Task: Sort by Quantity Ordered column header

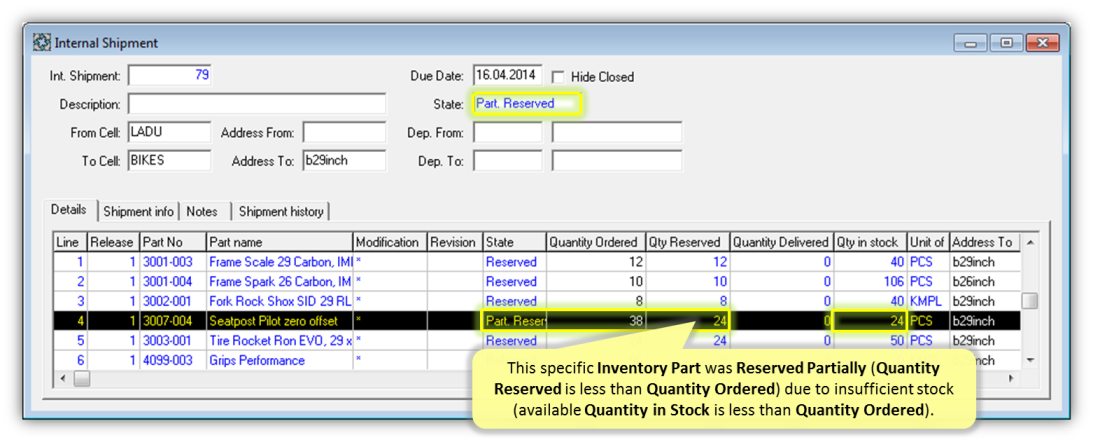Action: coord(595,242)
